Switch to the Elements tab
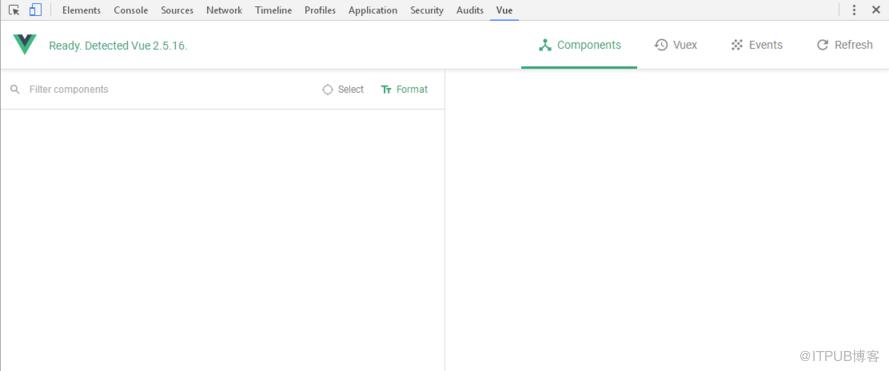The image size is (889, 371). tap(82, 10)
